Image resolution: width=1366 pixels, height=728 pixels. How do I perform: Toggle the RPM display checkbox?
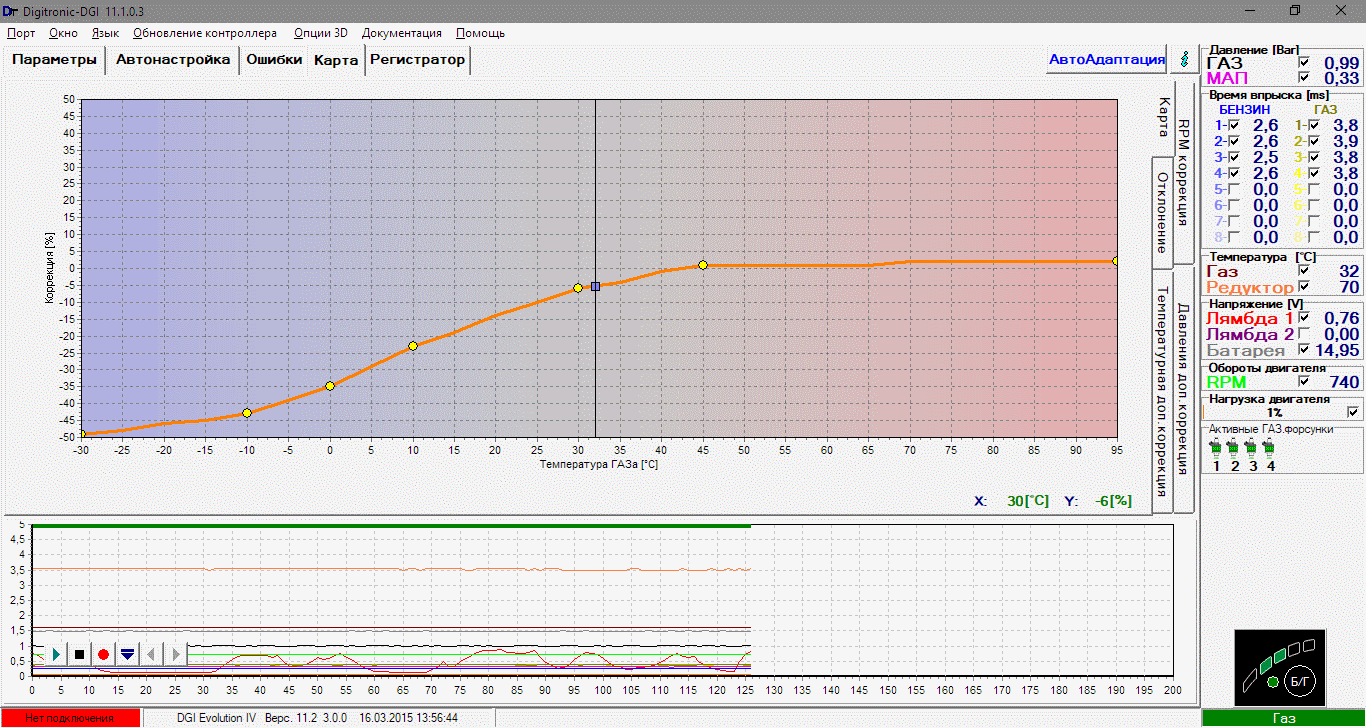(1303, 381)
